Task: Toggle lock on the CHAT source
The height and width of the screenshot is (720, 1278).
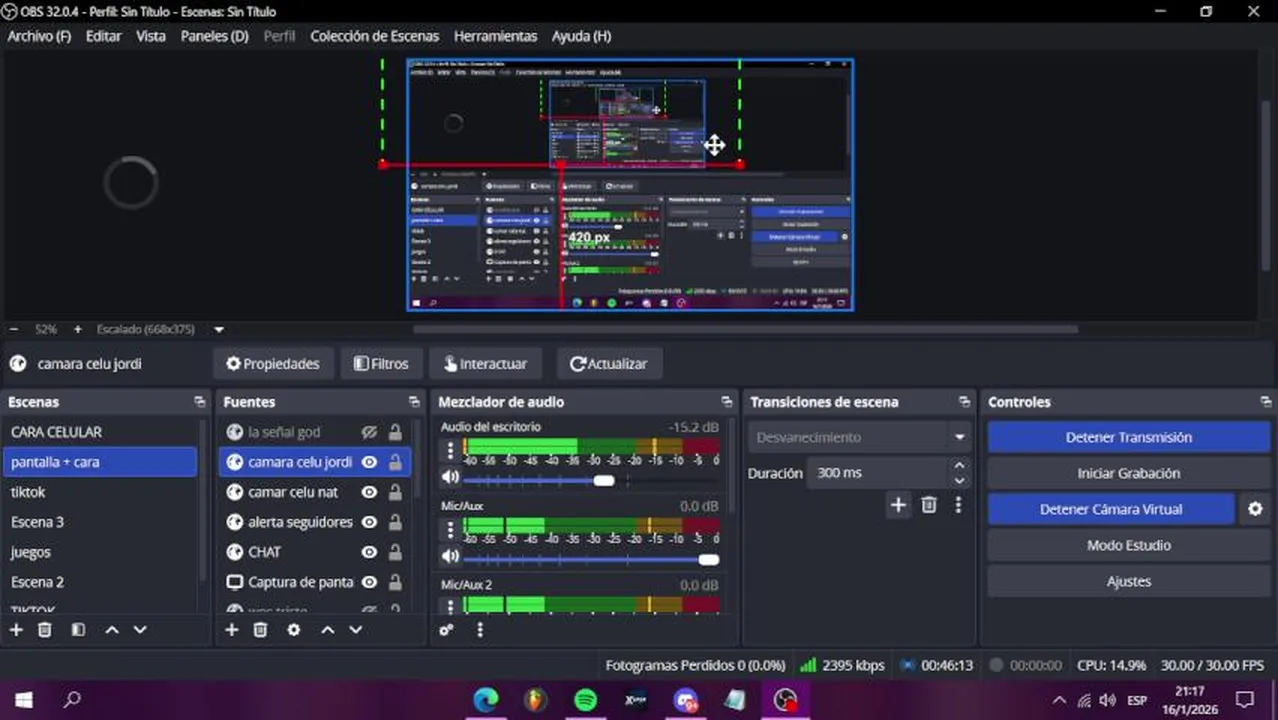Action: click(395, 552)
